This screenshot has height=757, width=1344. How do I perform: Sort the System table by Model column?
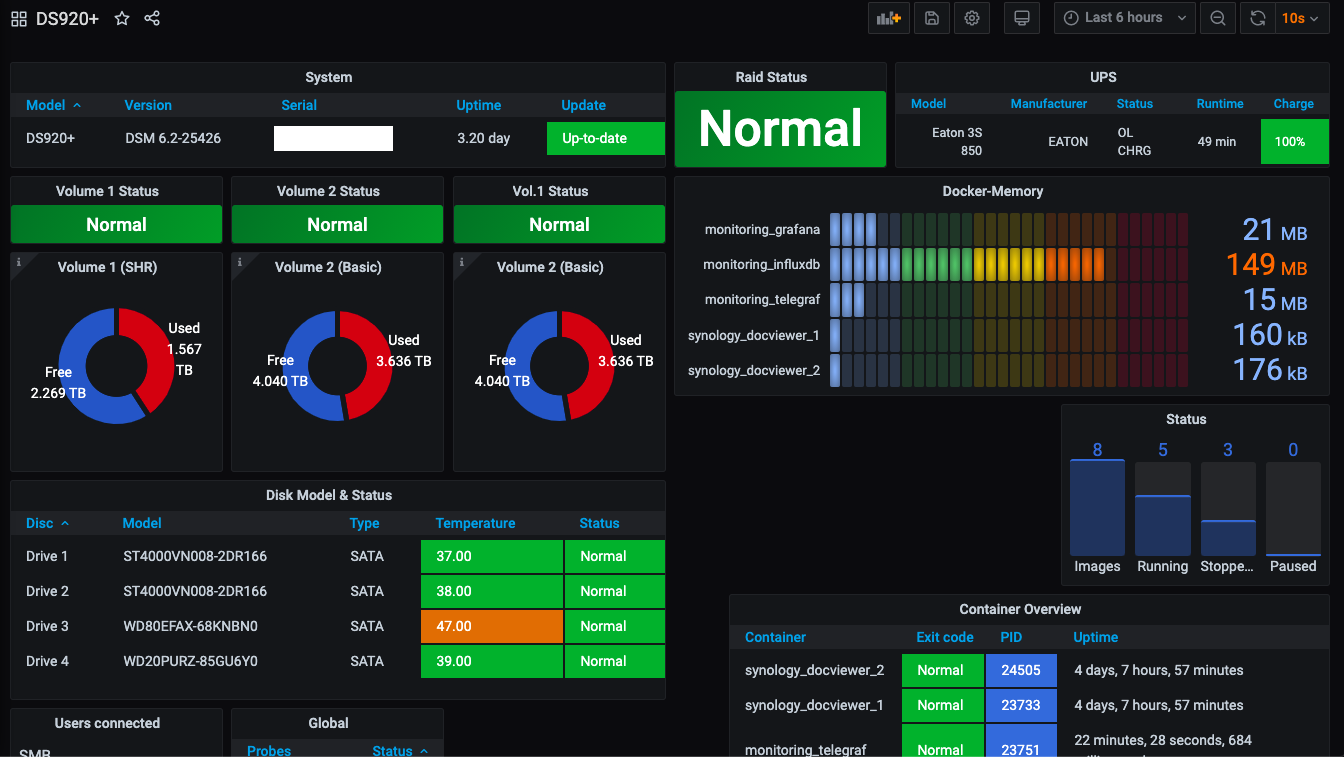46,105
